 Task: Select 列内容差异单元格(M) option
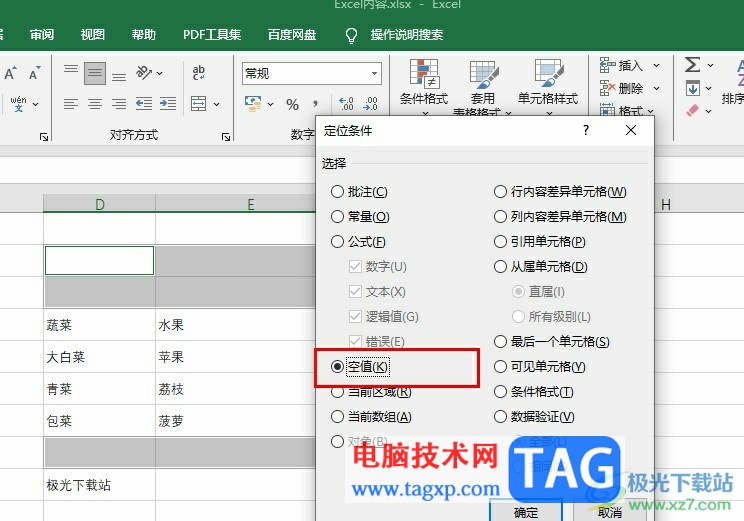coord(560,217)
